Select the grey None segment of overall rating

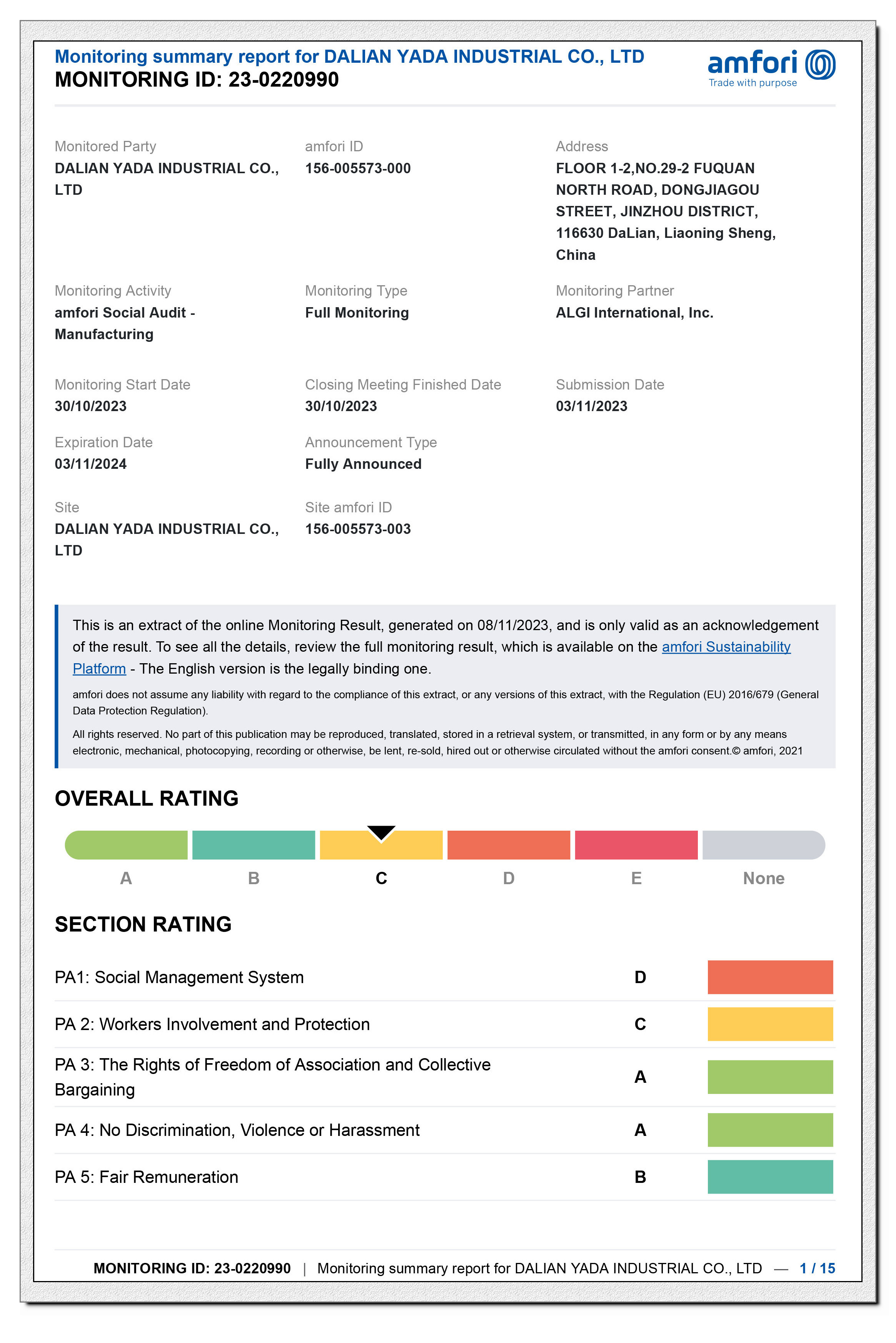(x=764, y=845)
